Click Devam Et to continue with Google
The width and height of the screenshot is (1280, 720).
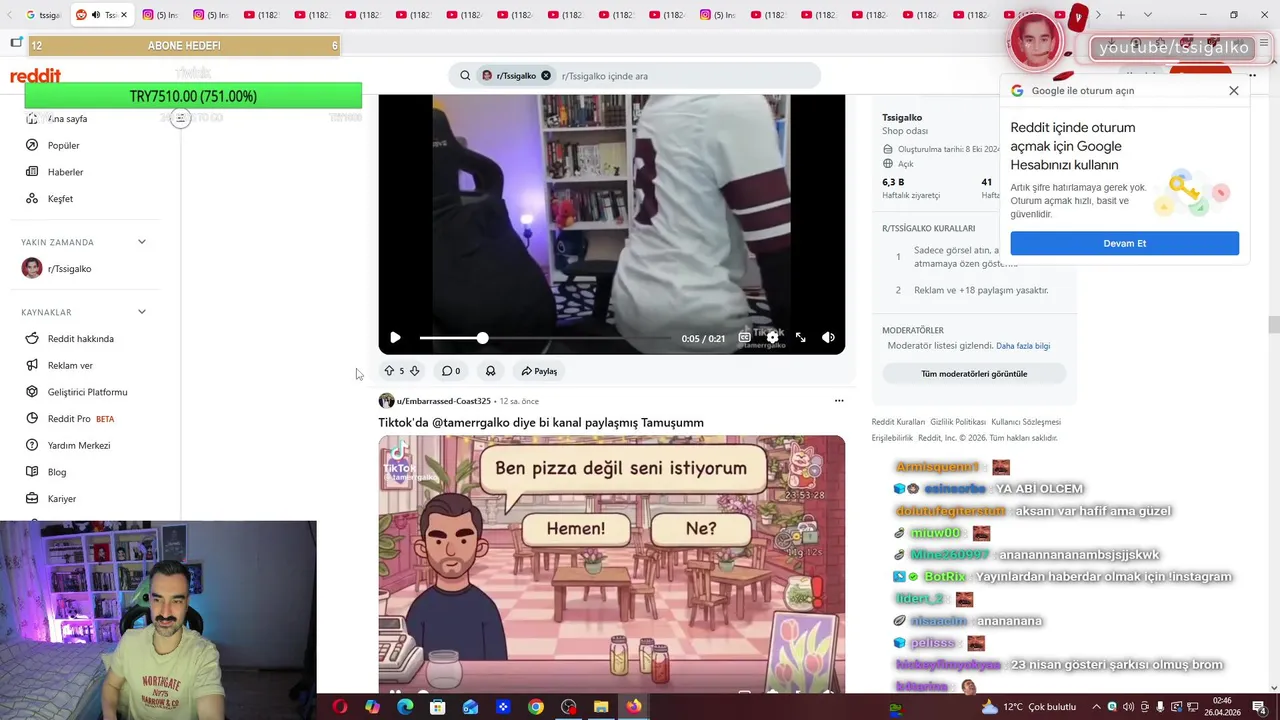click(1124, 243)
